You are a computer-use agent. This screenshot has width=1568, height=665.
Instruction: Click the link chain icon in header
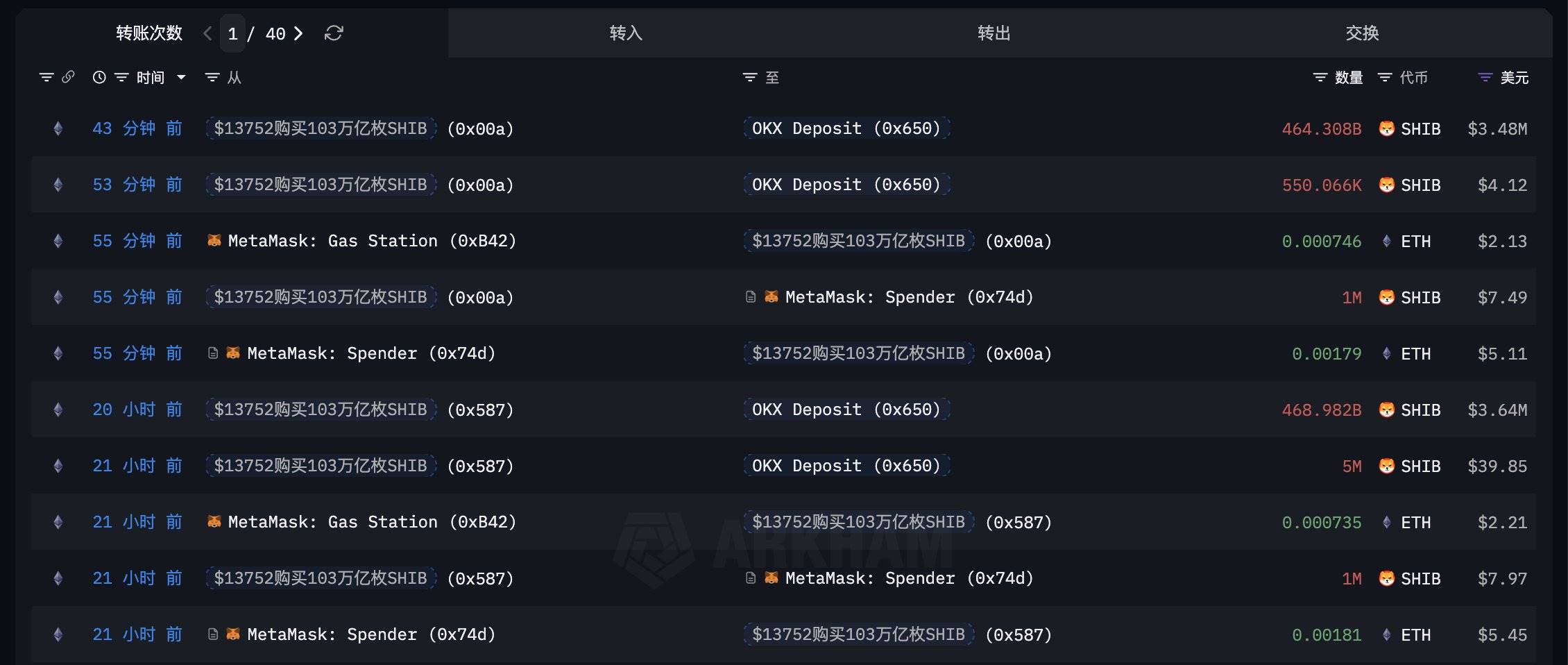pyautogui.click(x=68, y=77)
